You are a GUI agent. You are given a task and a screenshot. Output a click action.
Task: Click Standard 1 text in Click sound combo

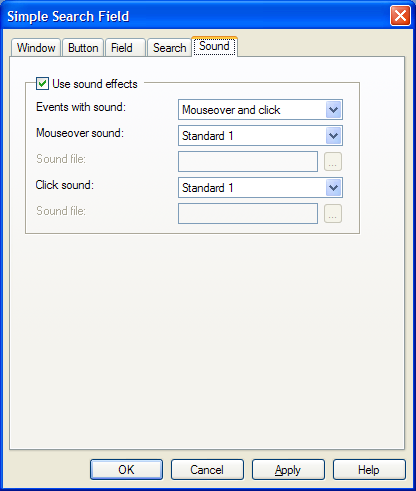(x=207, y=188)
